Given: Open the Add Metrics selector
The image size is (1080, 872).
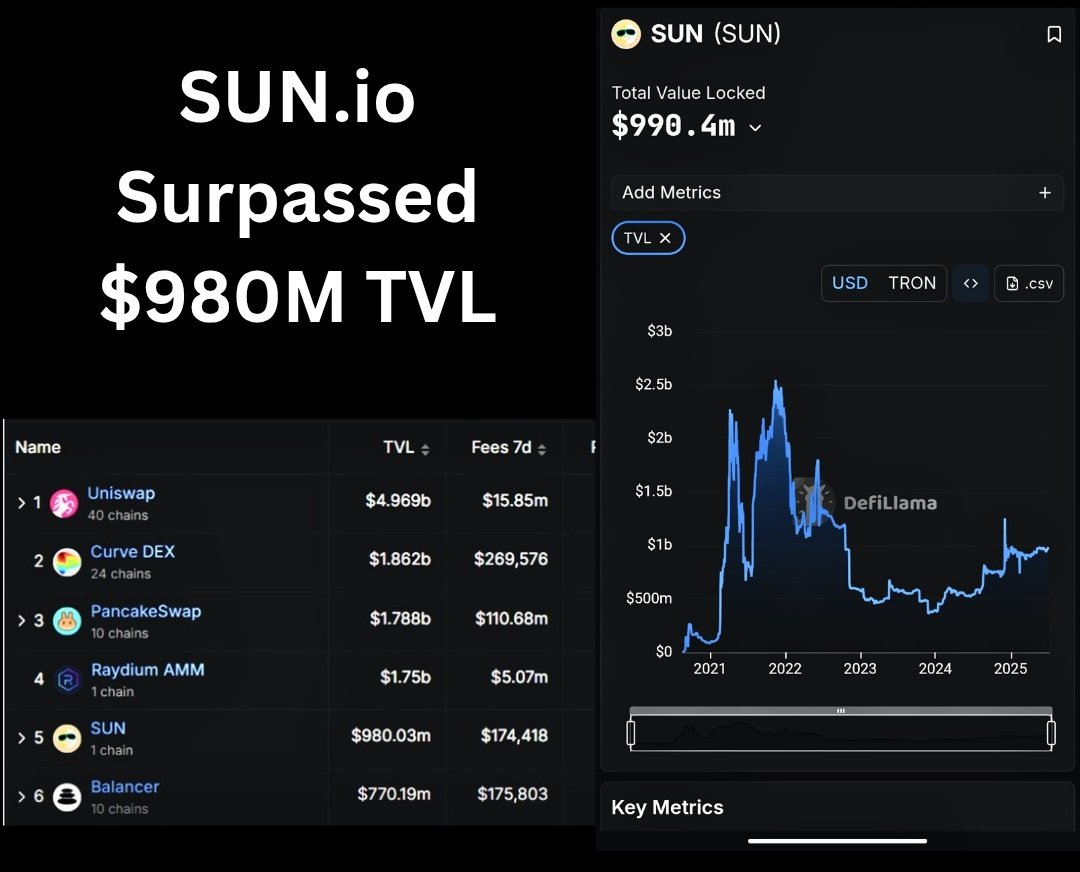Looking at the screenshot, I should pyautogui.click(x=837, y=193).
